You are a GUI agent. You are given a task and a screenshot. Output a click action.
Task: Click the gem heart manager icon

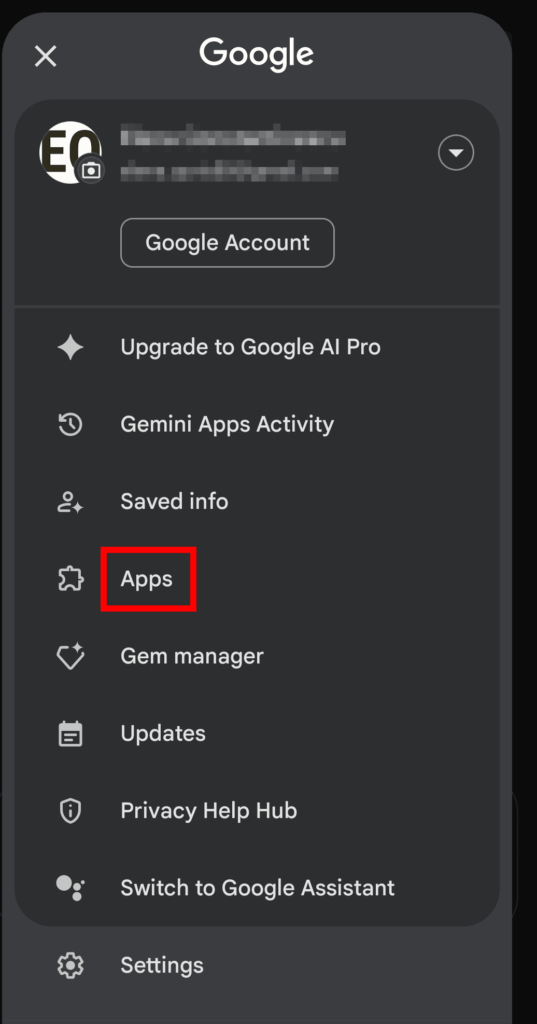[x=71, y=656]
